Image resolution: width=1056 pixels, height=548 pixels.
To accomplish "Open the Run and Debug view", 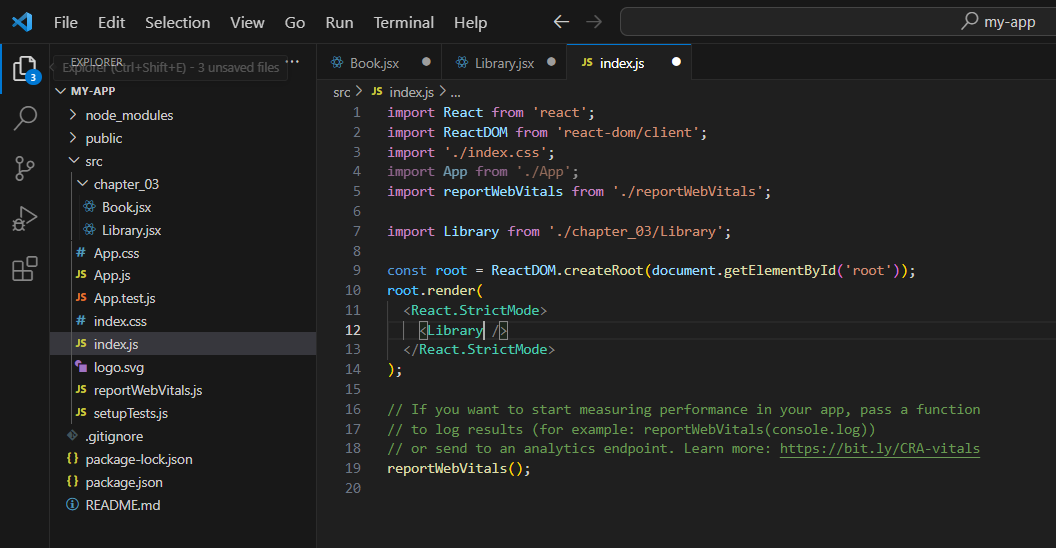I will [24, 219].
